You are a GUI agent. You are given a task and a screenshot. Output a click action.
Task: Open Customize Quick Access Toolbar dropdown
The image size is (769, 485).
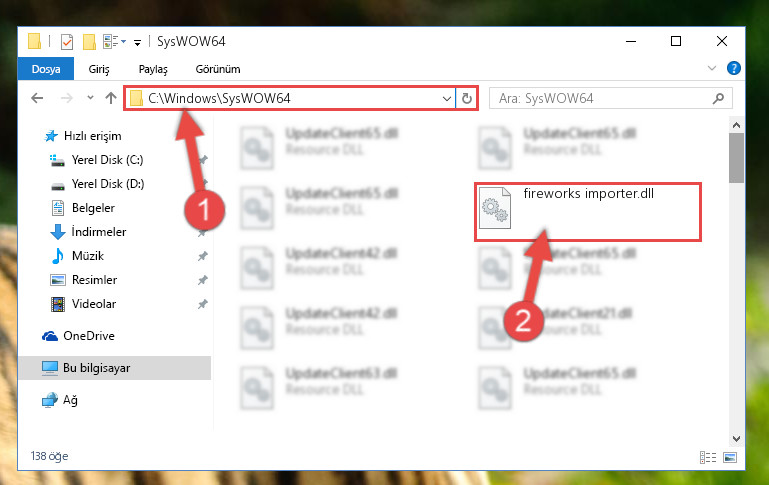(x=137, y=43)
